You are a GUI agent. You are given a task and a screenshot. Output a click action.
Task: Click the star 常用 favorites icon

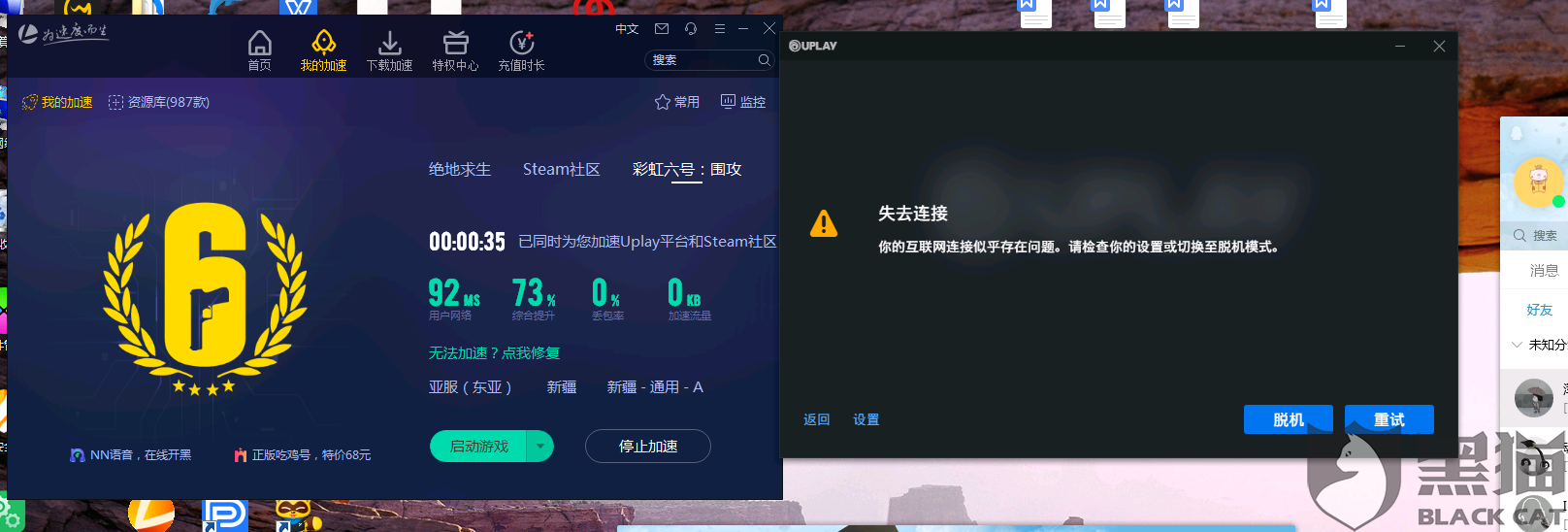[663, 102]
